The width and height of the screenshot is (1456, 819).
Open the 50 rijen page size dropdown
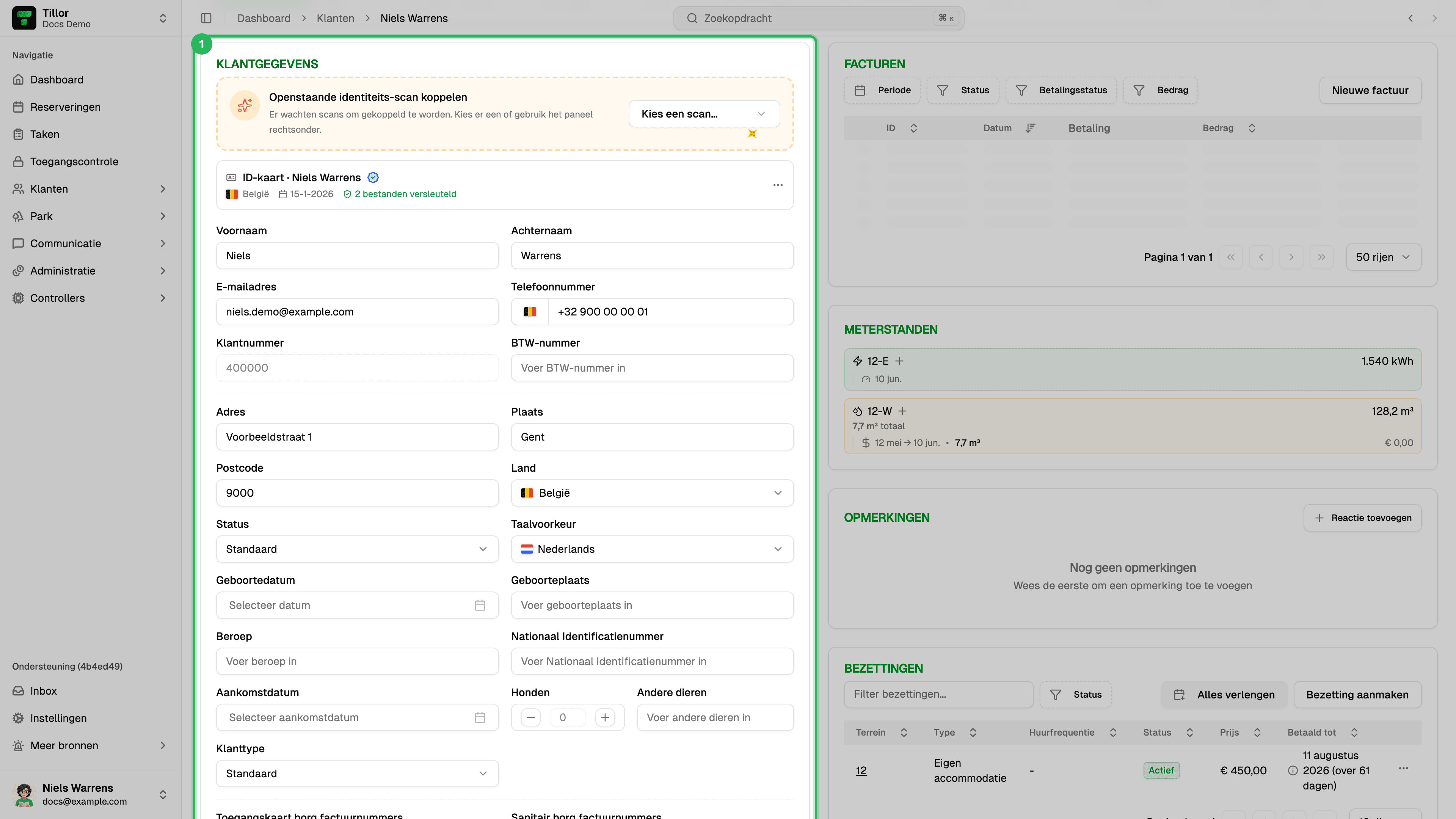coord(1384,257)
